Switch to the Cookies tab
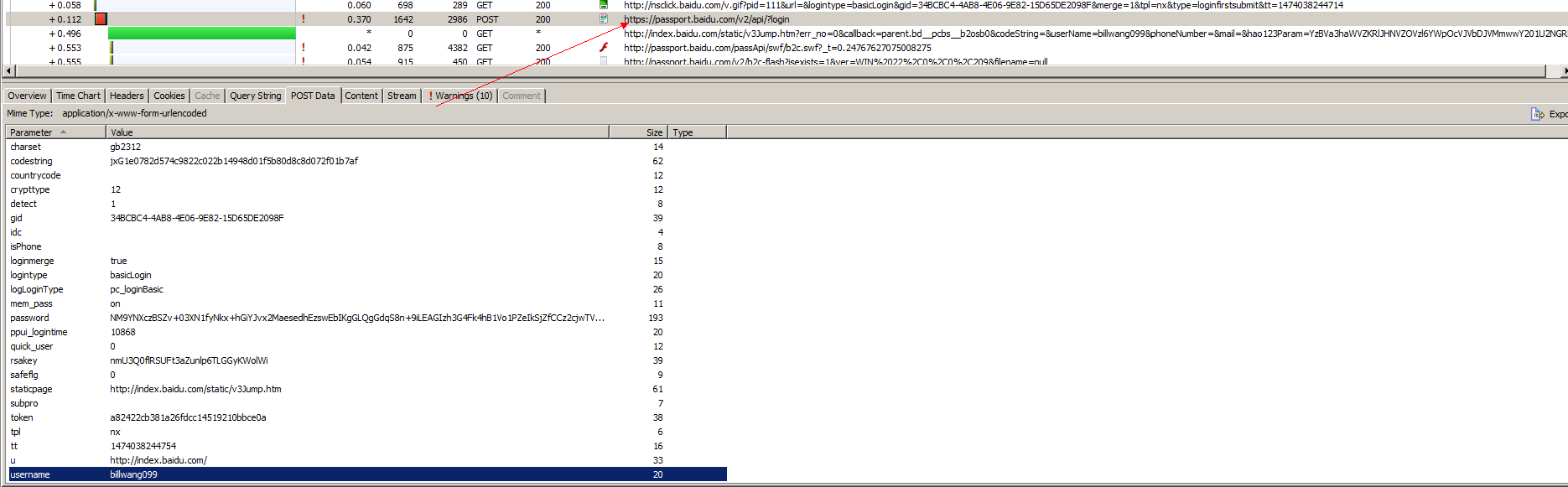This screenshot has height=487, width=1568. coord(169,96)
